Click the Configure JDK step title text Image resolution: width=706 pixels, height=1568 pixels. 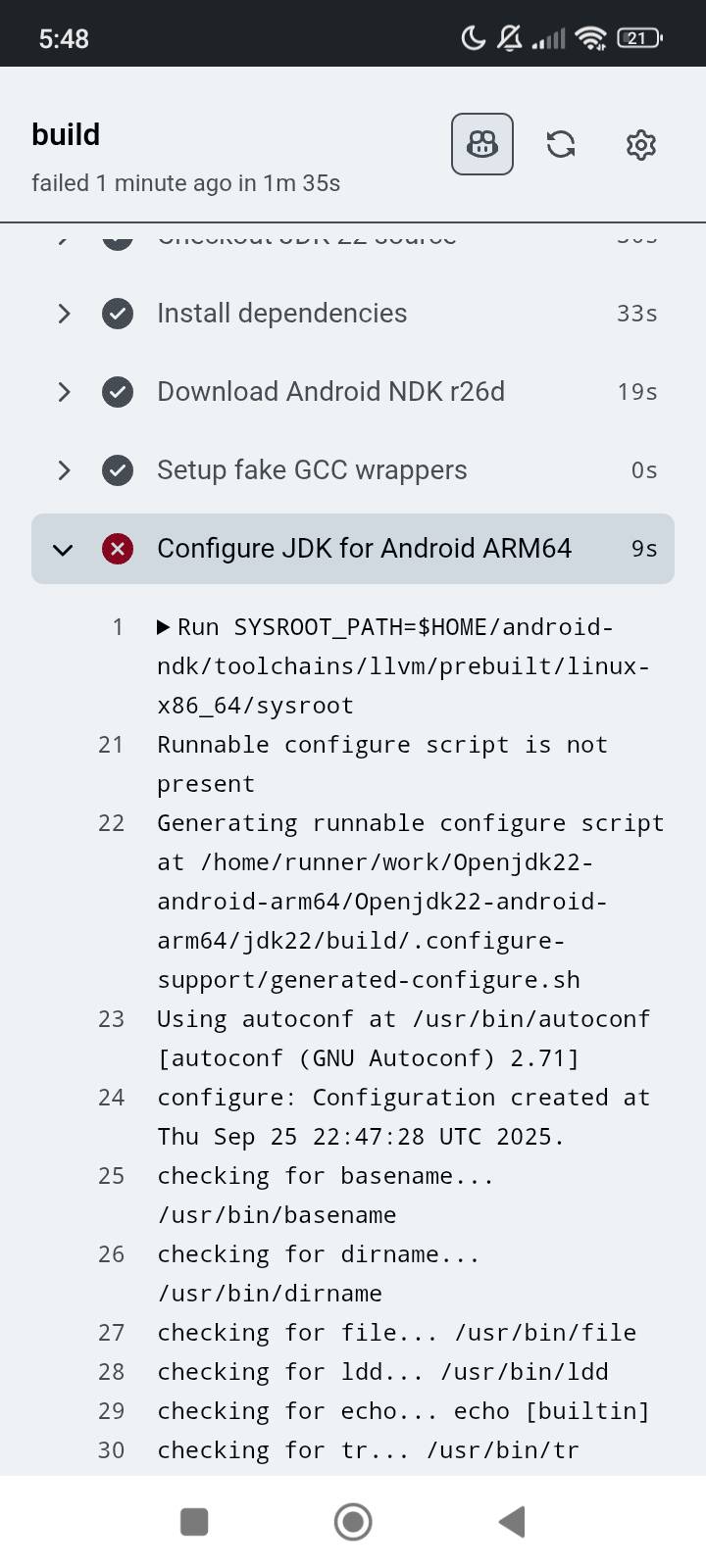(x=364, y=549)
